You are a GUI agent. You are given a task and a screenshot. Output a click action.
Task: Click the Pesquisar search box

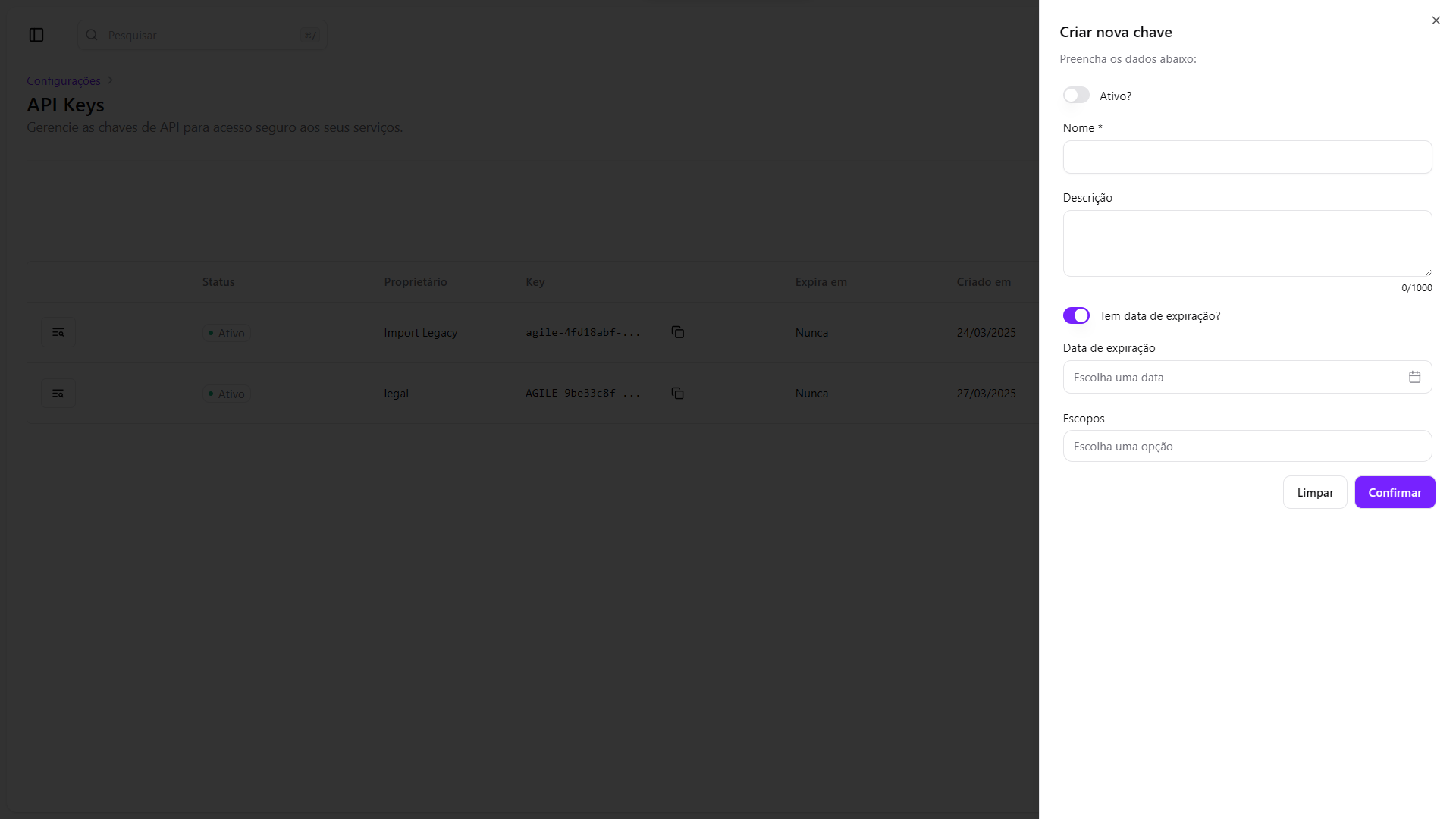[x=201, y=35]
